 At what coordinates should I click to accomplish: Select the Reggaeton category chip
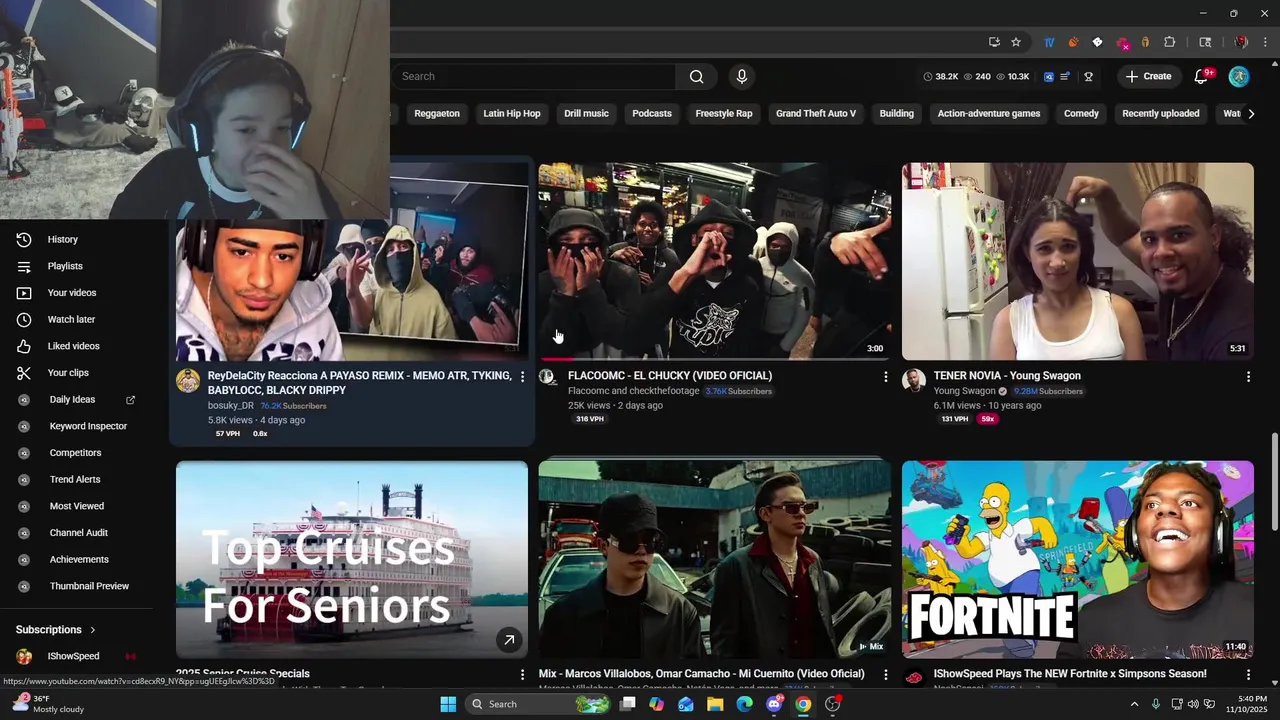(x=437, y=114)
